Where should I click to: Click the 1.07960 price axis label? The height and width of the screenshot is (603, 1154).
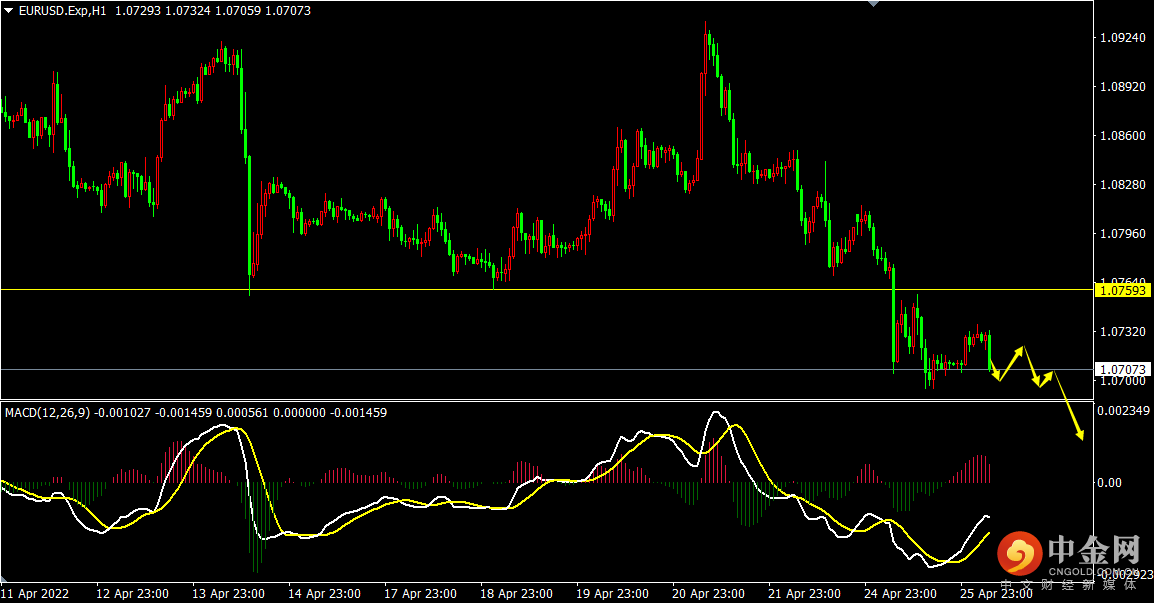click(x=1122, y=233)
